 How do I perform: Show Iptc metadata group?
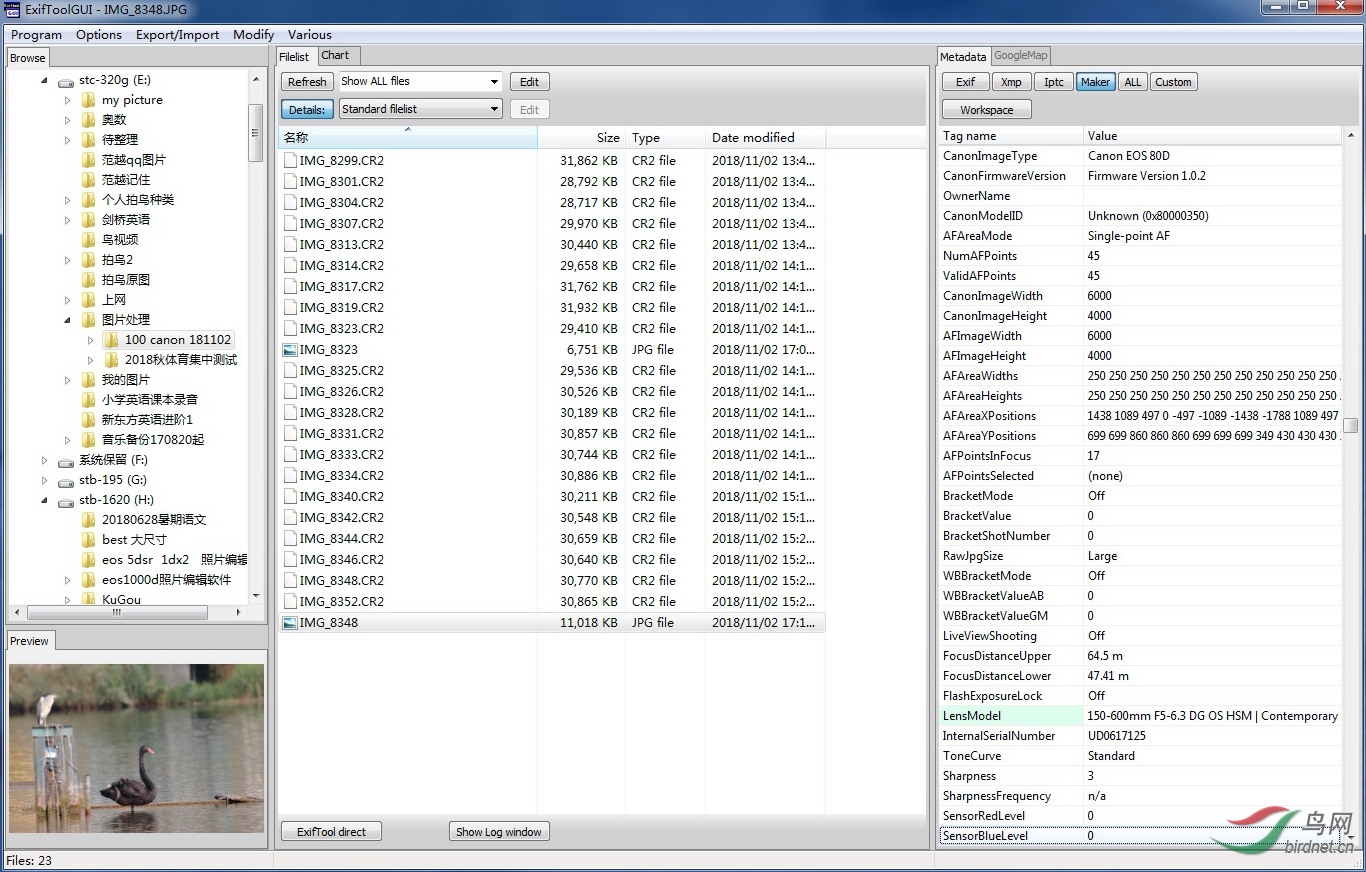click(1054, 82)
